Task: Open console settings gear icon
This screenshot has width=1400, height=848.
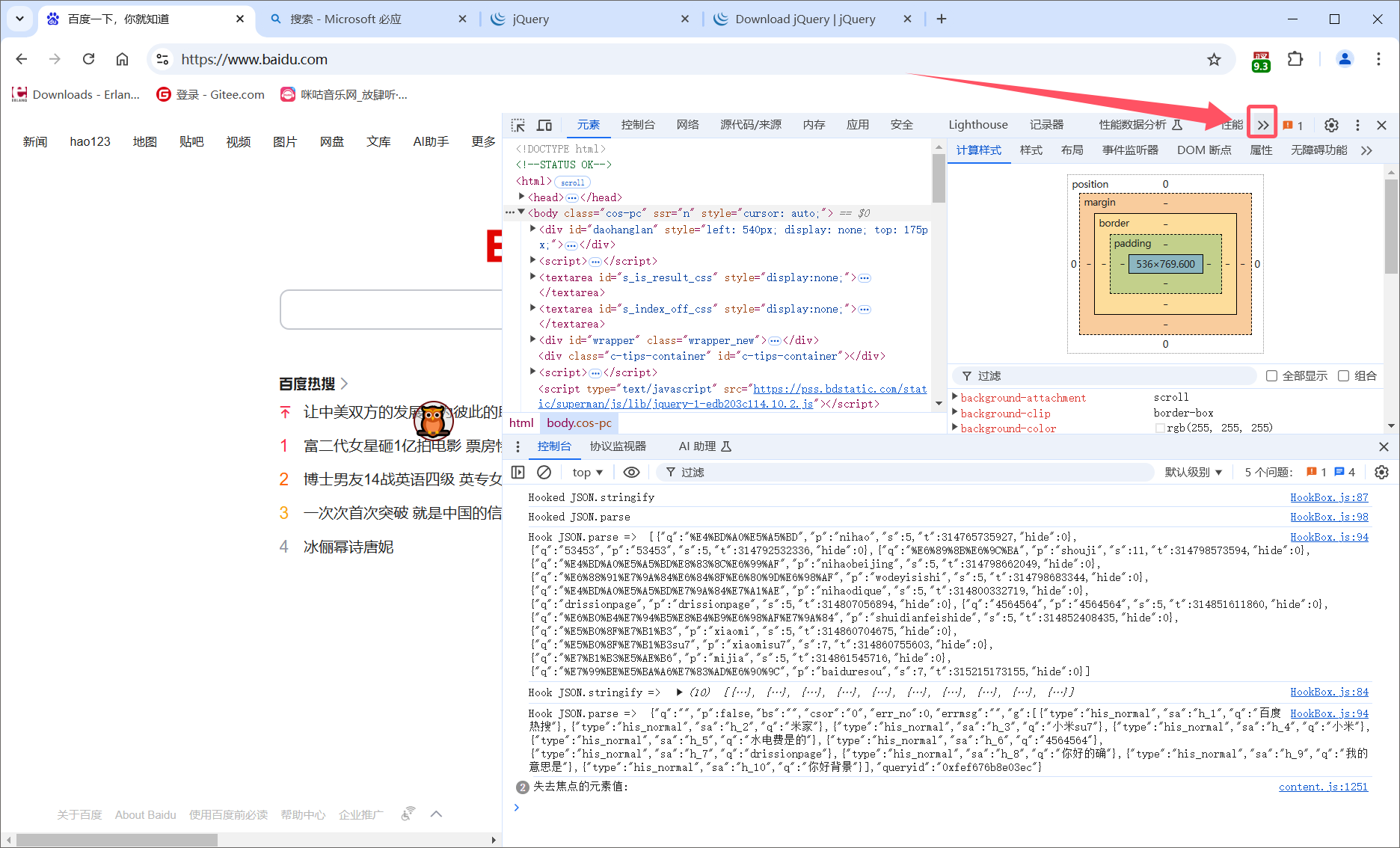Action: [1381, 472]
